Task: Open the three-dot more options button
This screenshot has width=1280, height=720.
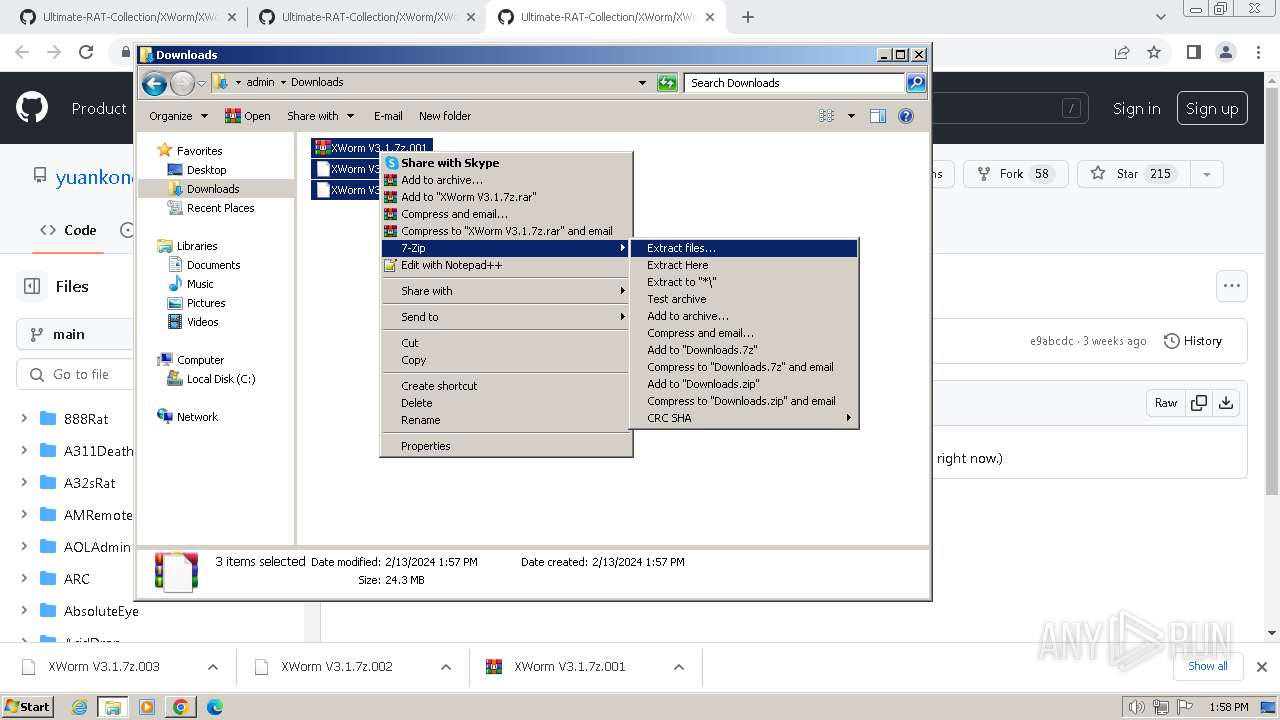Action: [1231, 286]
